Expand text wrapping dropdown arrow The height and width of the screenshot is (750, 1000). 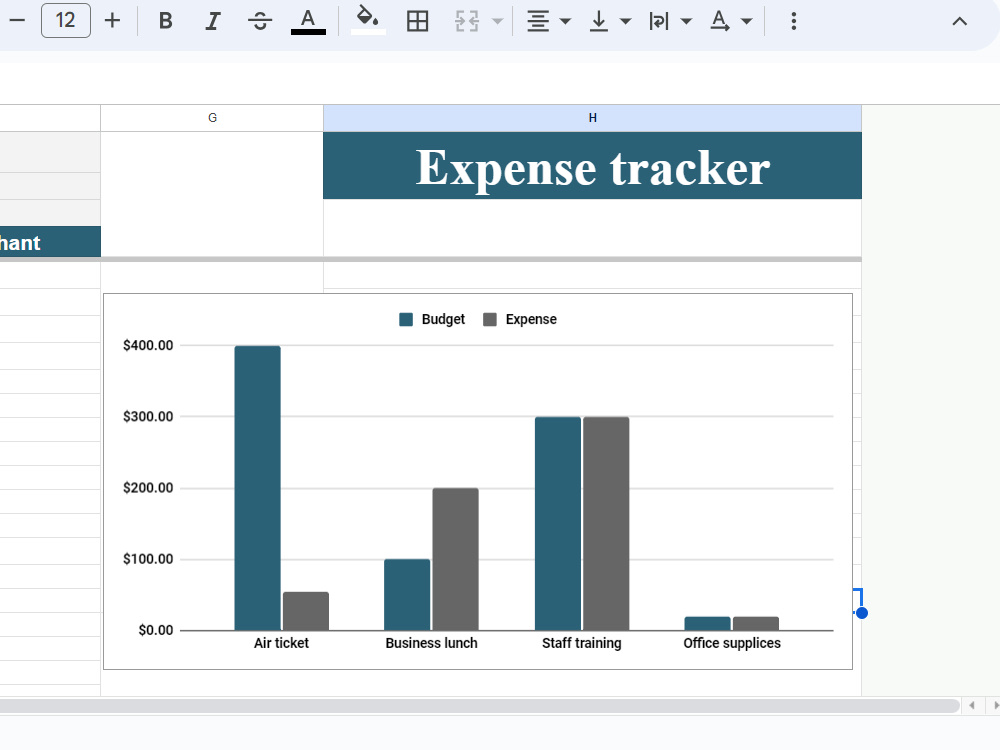point(686,21)
